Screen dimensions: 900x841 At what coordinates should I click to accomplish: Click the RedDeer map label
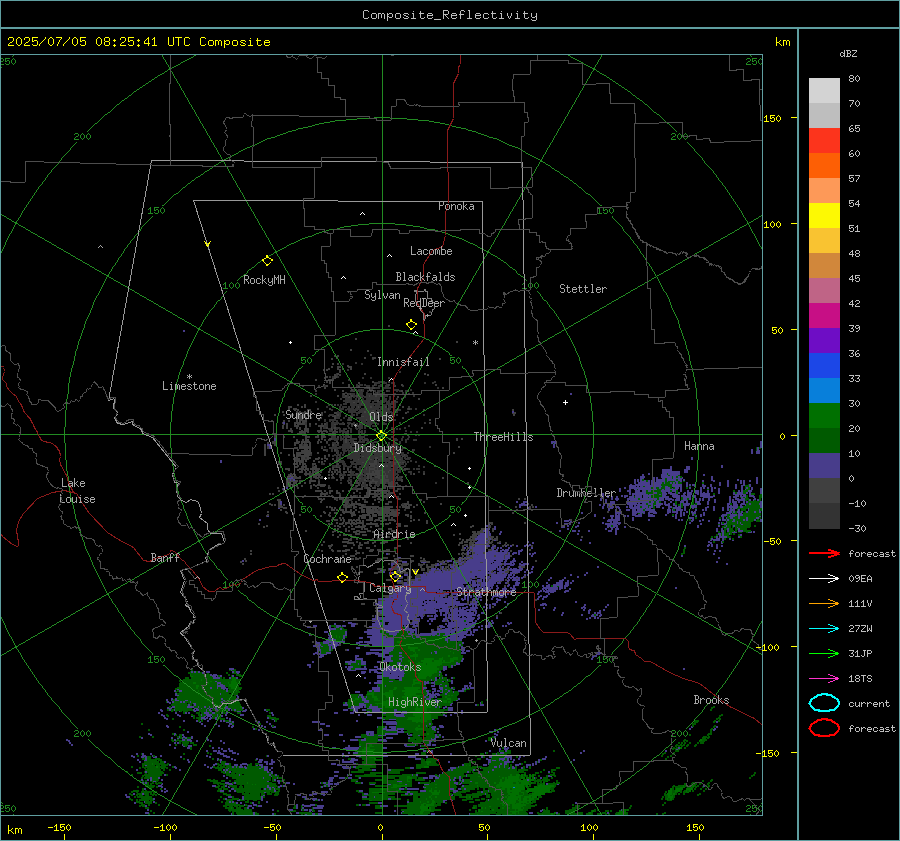pyautogui.click(x=424, y=303)
